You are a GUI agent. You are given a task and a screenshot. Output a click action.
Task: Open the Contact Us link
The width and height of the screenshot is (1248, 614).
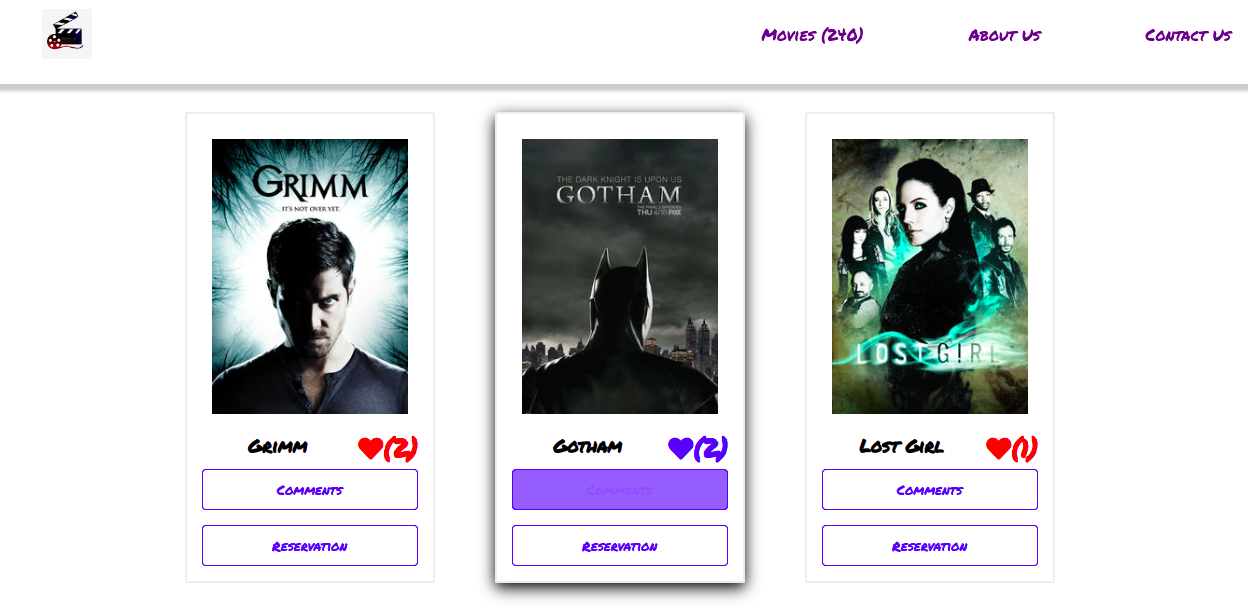1188,35
